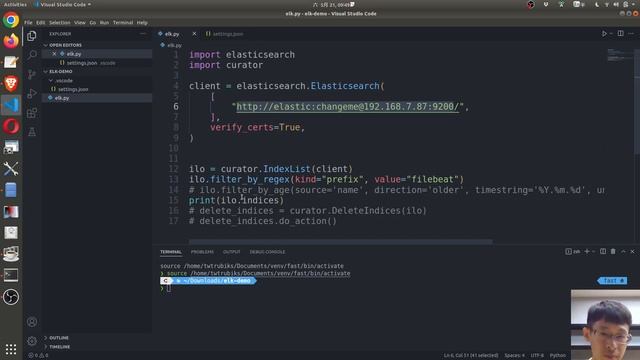
Task: Click the editor horizontal scrollbar
Action: coord(340,241)
